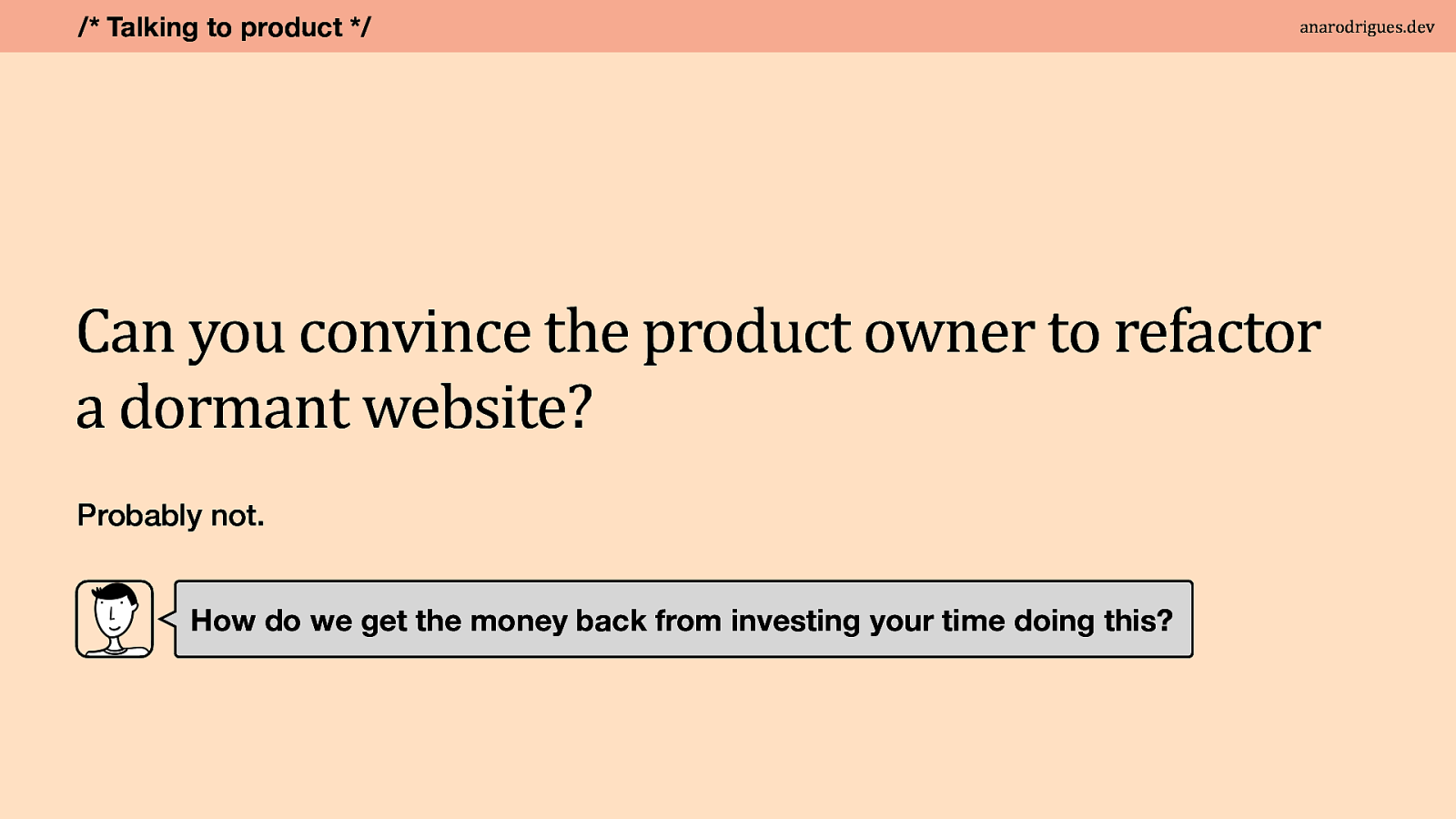Click the word "convince" in the heading
Viewport: 1456px width, 819px height.
coord(415,333)
